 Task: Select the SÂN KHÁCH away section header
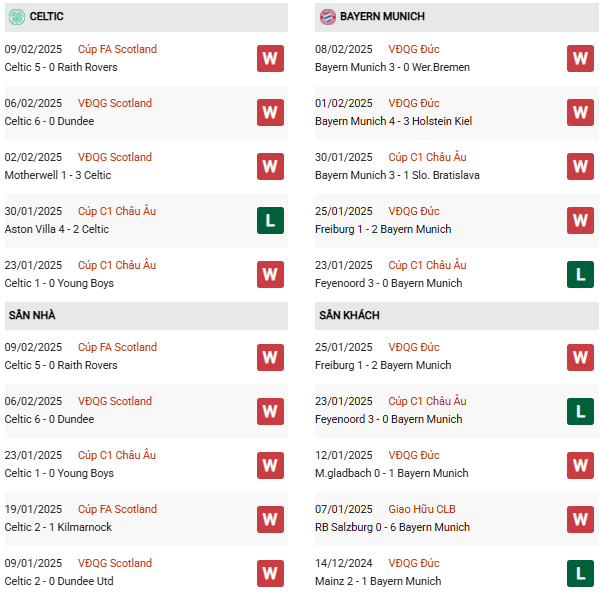click(349, 315)
